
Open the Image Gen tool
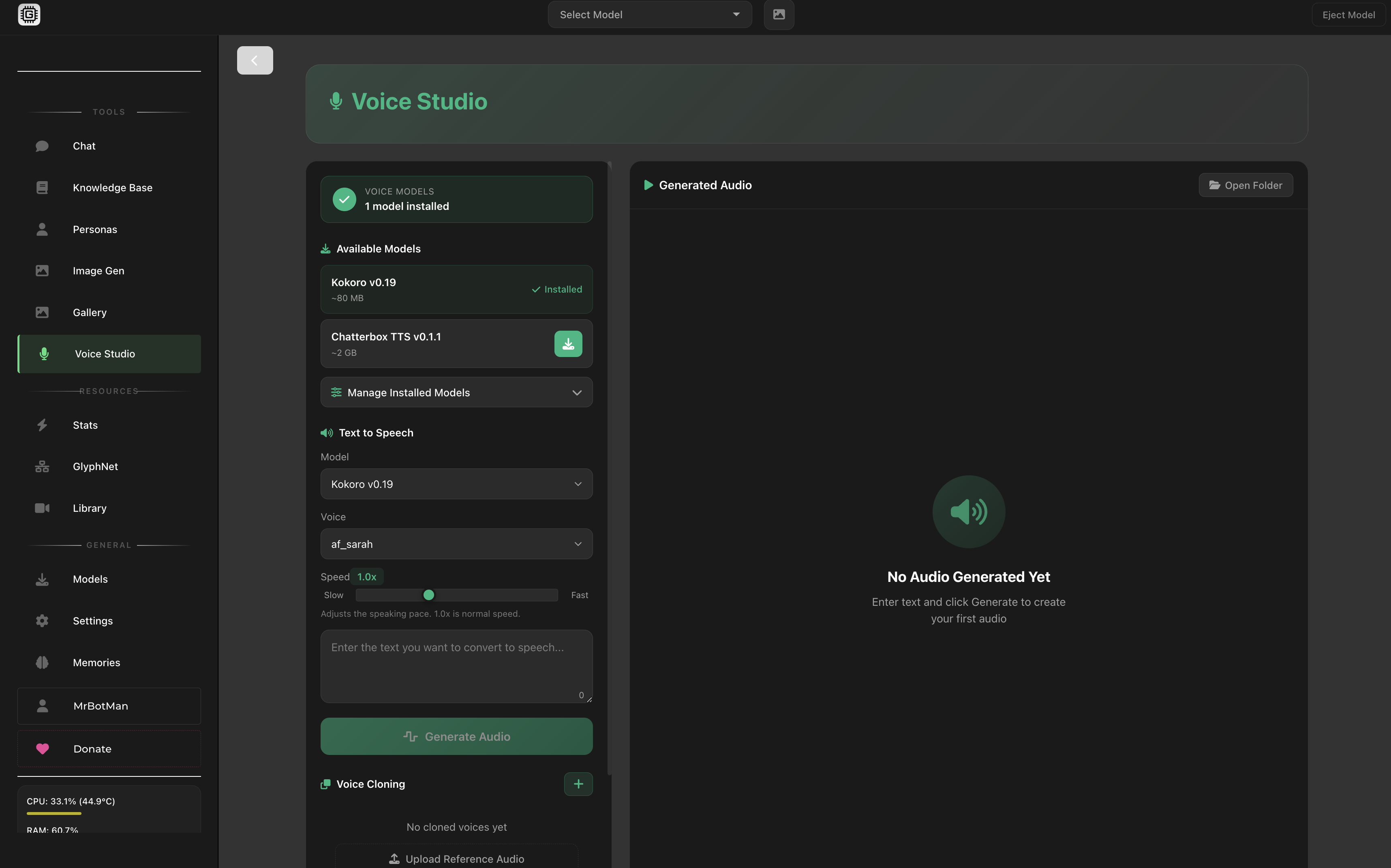(98, 270)
